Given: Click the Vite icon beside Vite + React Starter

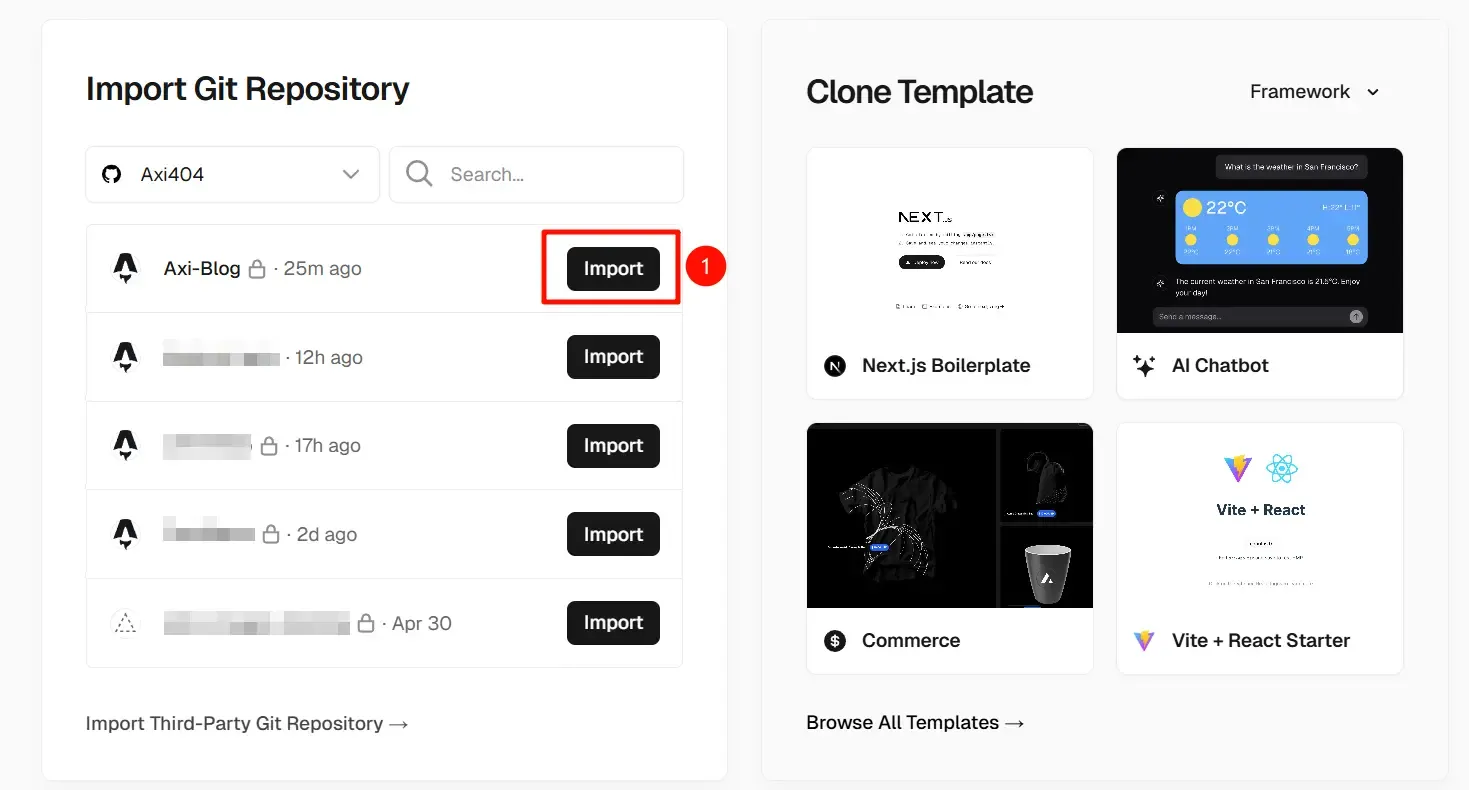Looking at the screenshot, I should [1144, 640].
